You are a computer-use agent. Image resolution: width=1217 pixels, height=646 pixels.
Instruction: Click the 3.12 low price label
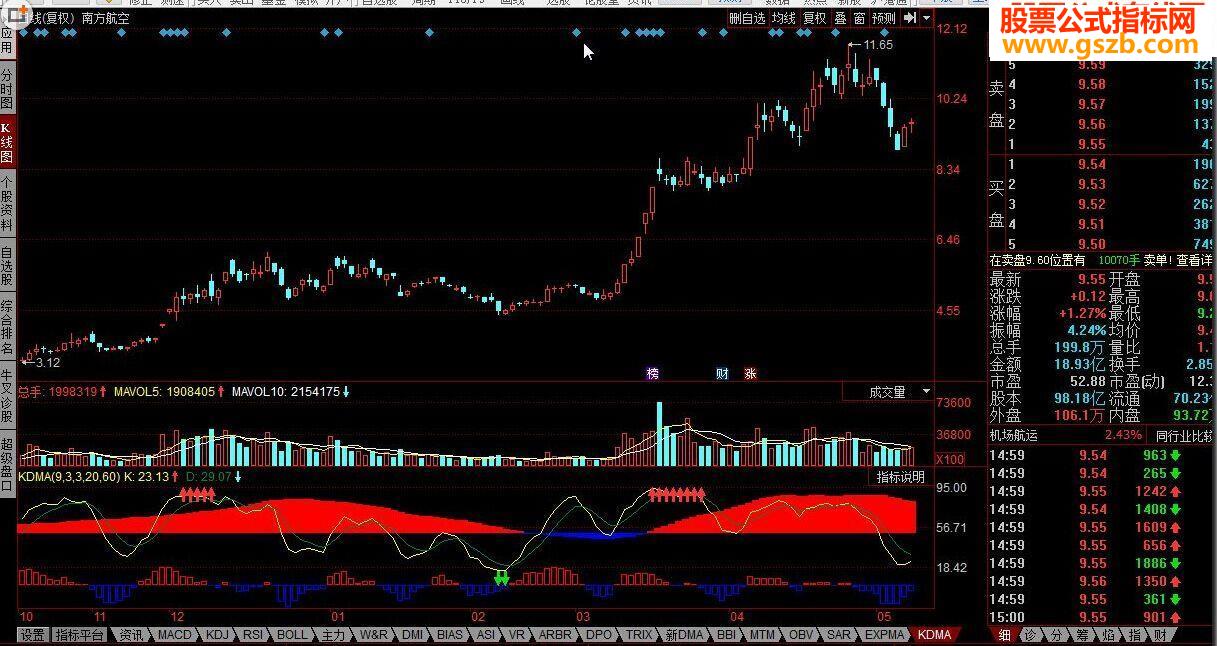coord(47,363)
